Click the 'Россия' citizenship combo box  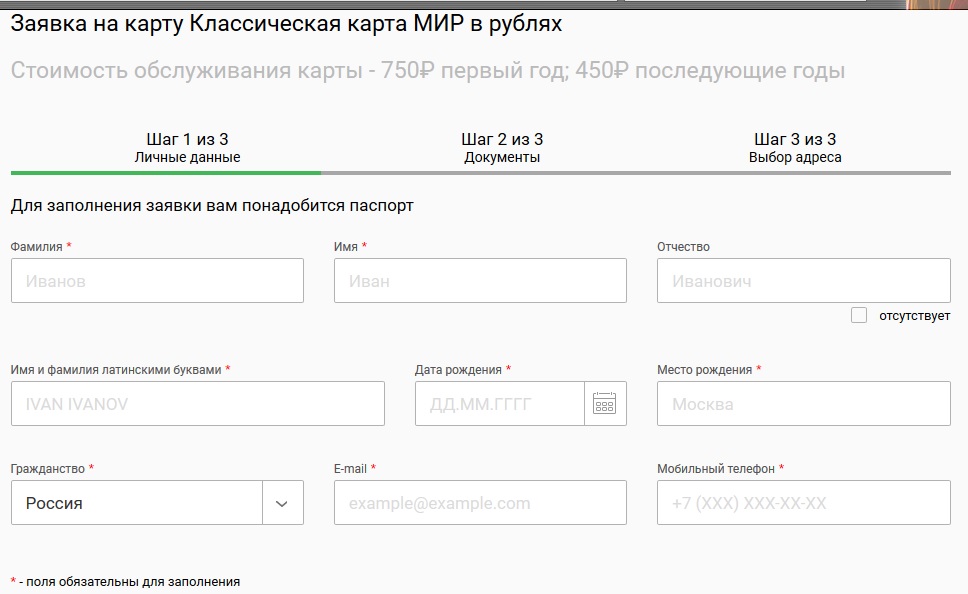[x=137, y=503]
